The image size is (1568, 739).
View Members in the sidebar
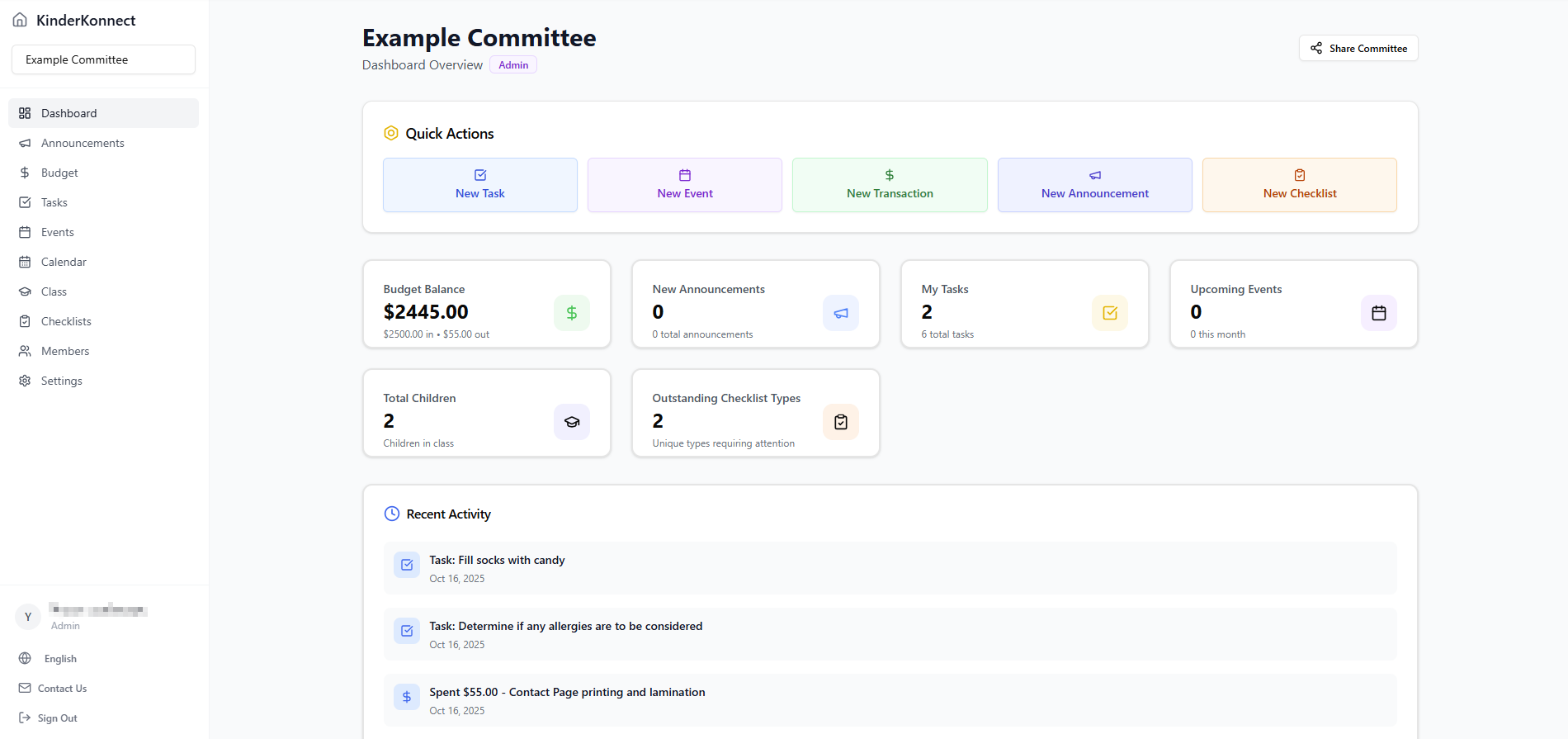103,351
